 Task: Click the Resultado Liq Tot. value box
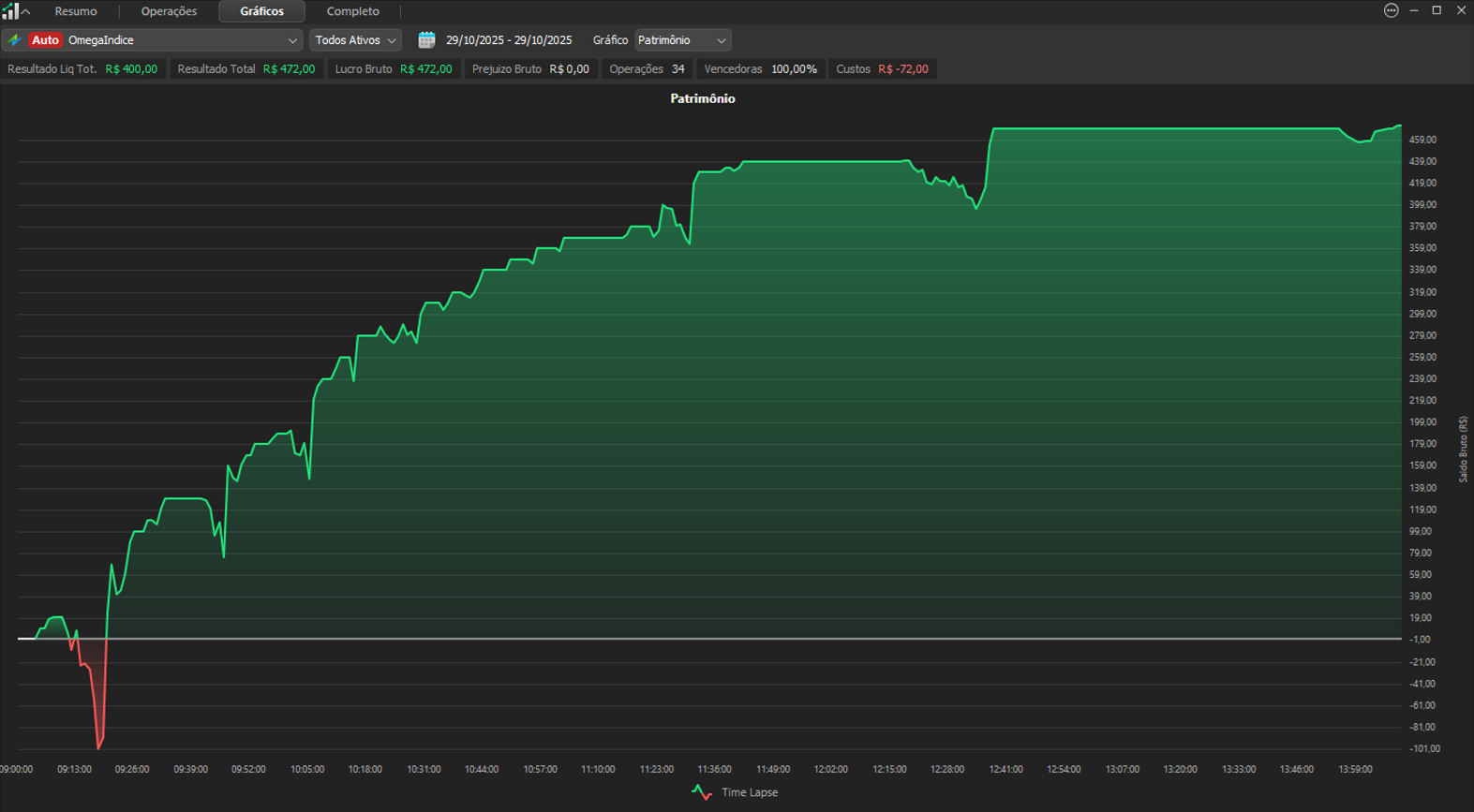click(82, 69)
